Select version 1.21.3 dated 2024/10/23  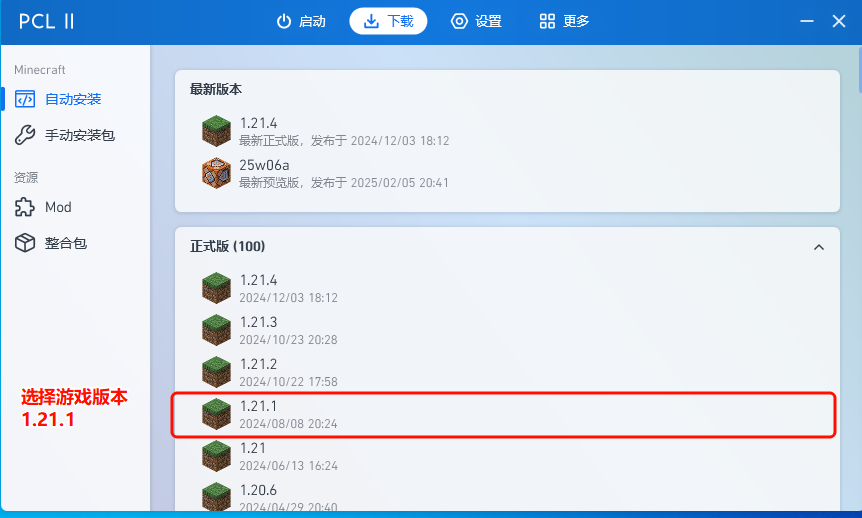tap(504, 330)
